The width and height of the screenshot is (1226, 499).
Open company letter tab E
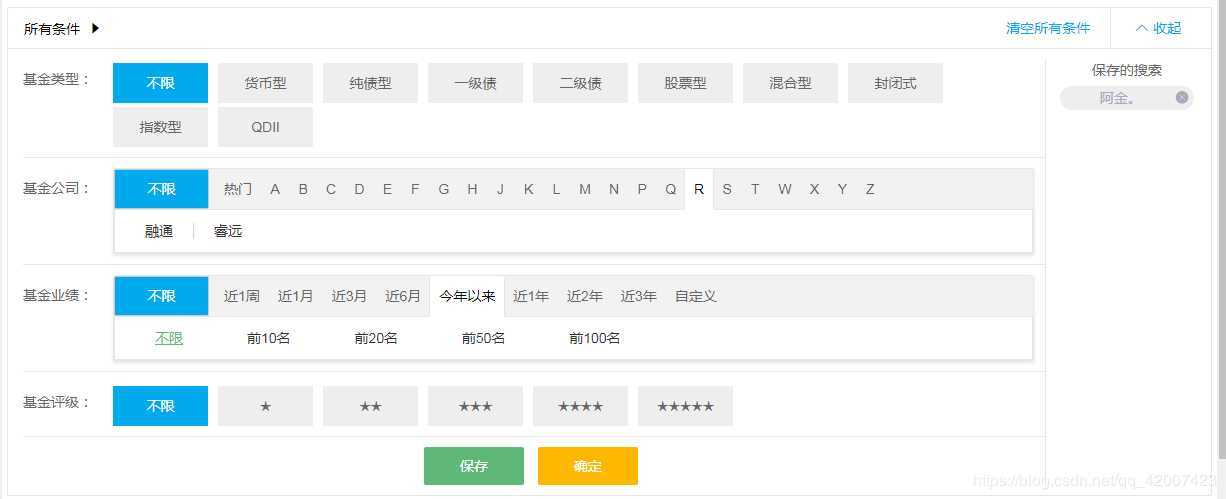click(x=387, y=189)
